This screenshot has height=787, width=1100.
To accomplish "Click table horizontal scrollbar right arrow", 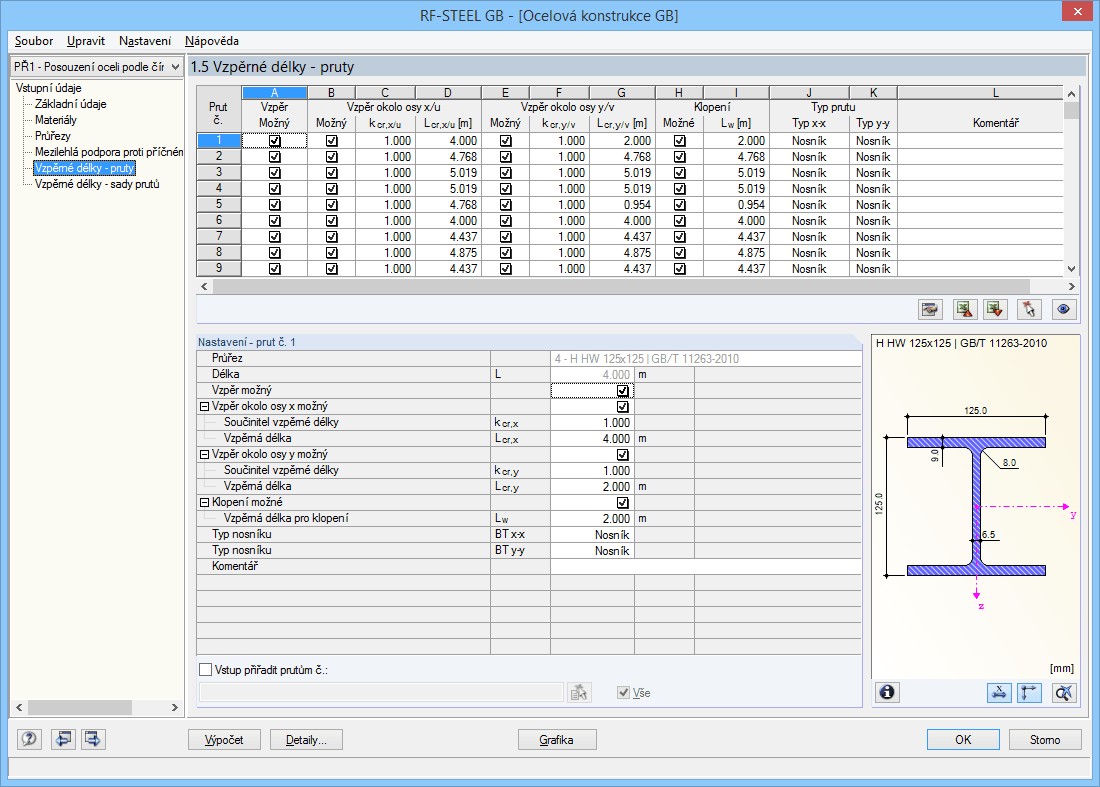I will pyautogui.click(x=1071, y=286).
